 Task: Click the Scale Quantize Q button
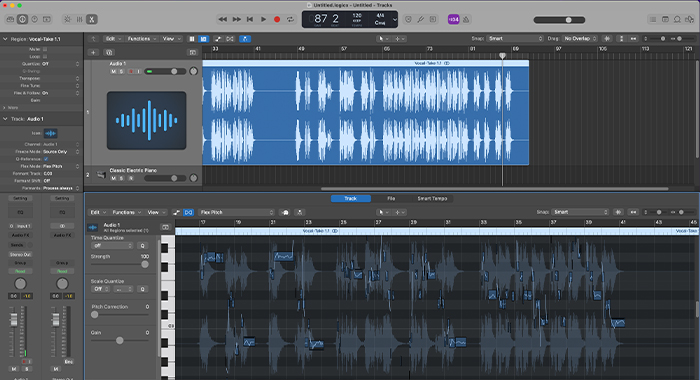coord(142,289)
